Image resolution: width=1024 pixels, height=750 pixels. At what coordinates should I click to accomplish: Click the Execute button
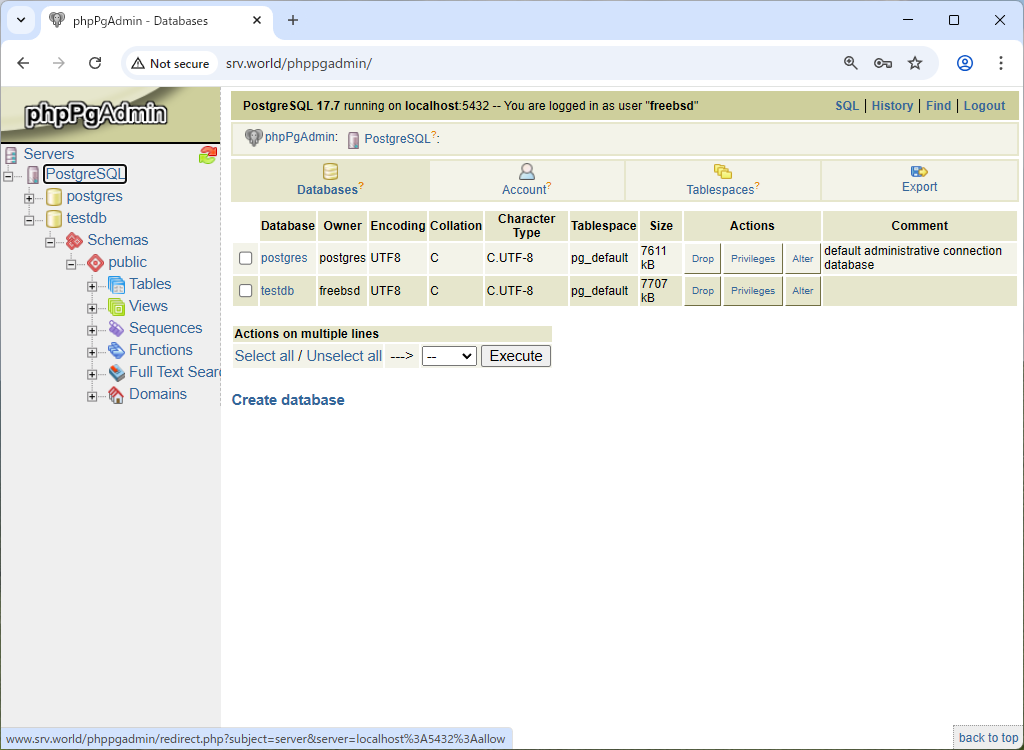[x=516, y=356]
